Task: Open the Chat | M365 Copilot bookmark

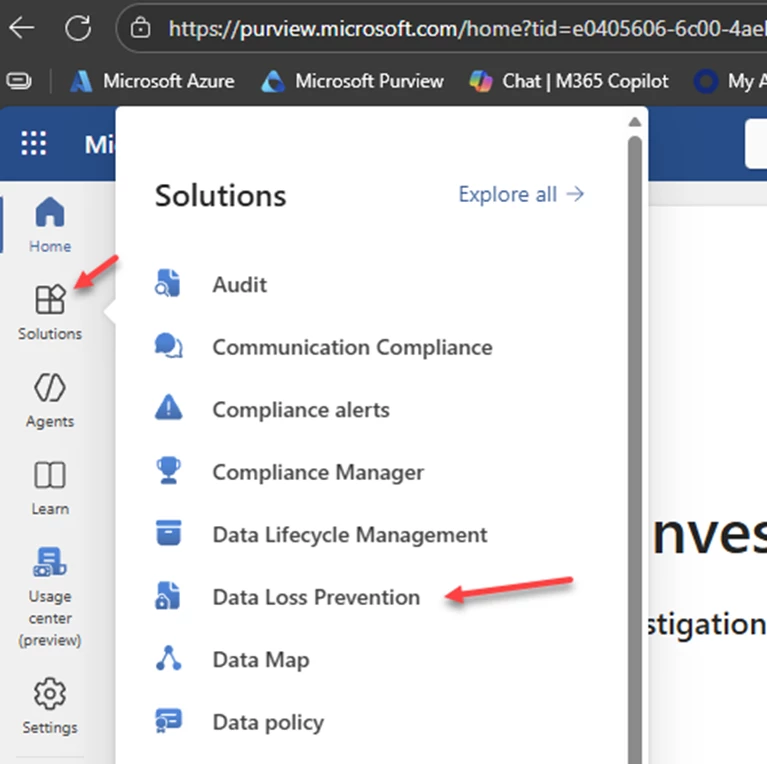Action: tap(569, 81)
